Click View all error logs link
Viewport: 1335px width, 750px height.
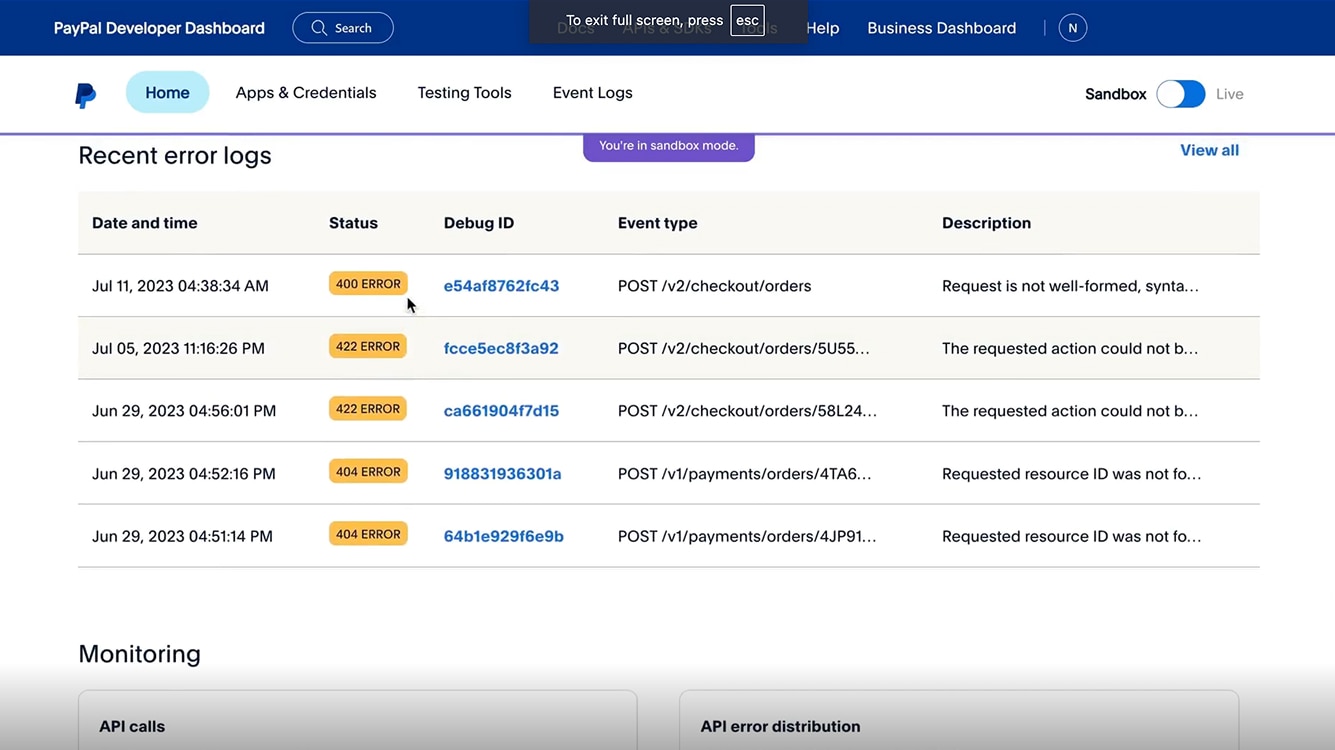click(x=1209, y=150)
